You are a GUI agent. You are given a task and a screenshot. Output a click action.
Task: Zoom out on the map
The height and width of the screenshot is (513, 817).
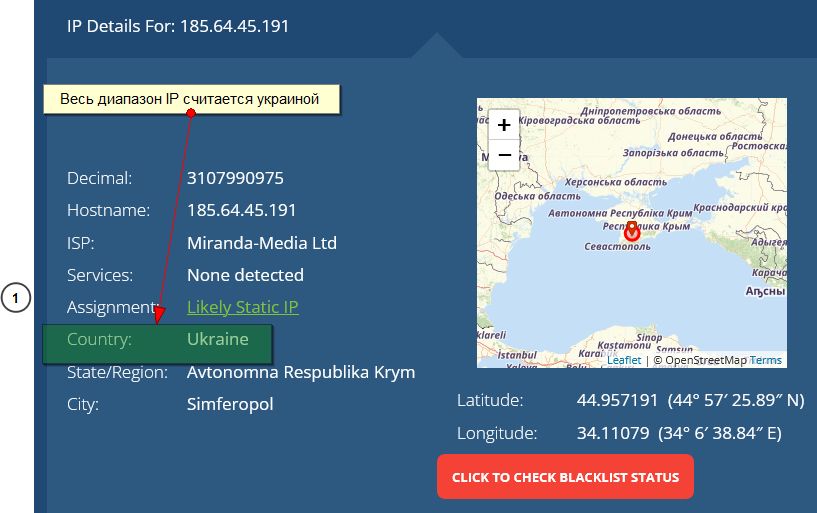[x=504, y=155]
